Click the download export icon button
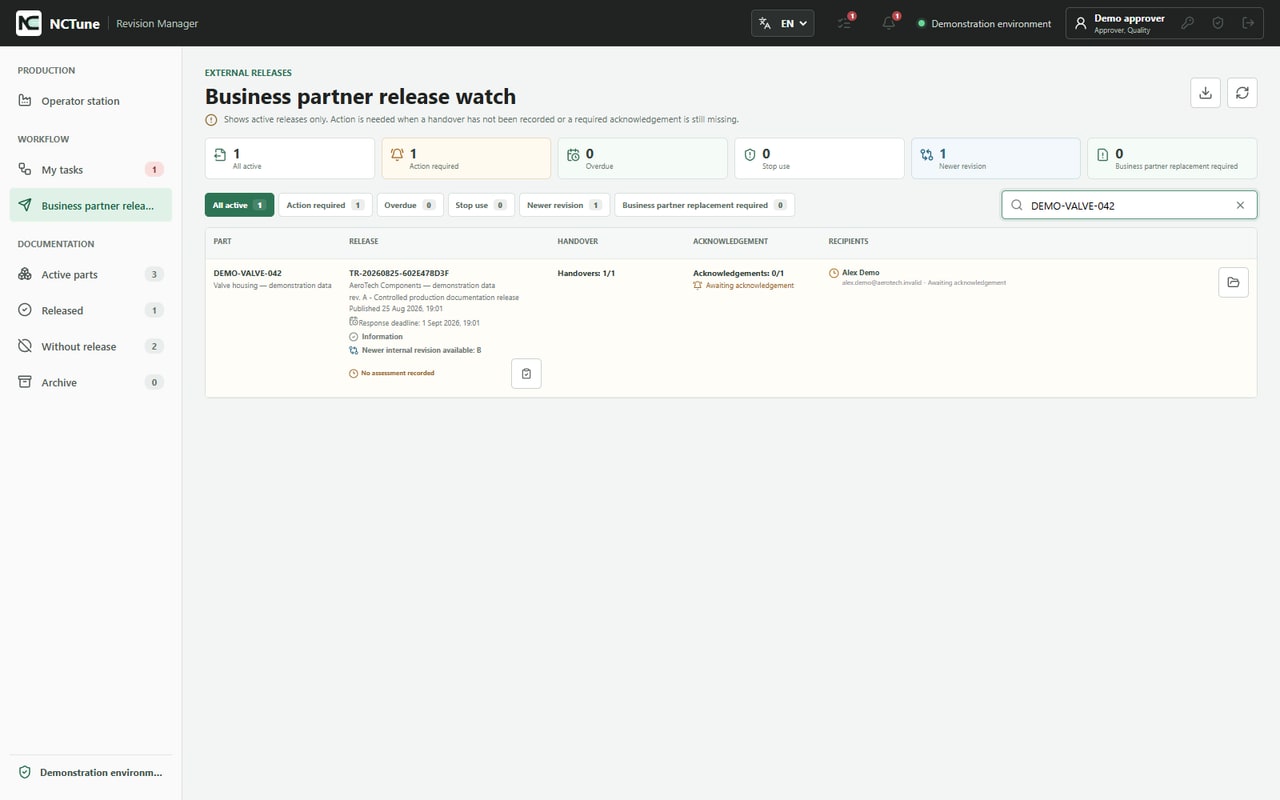The width and height of the screenshot is (1280, 800). (x=1206, y=93)
